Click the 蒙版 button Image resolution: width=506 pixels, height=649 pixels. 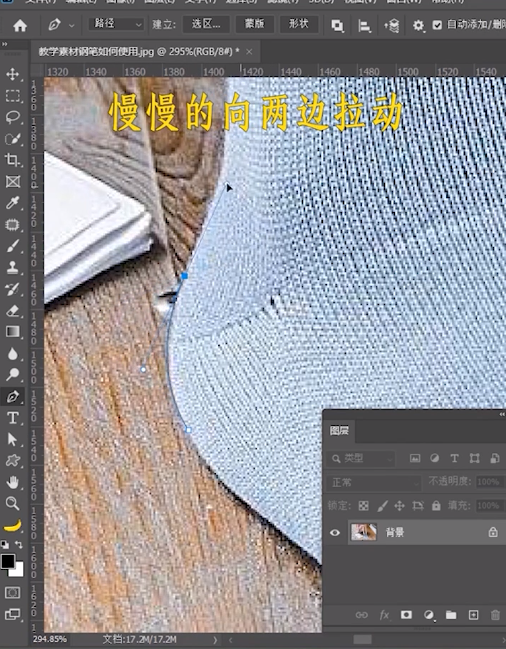(x=254, y=24)
